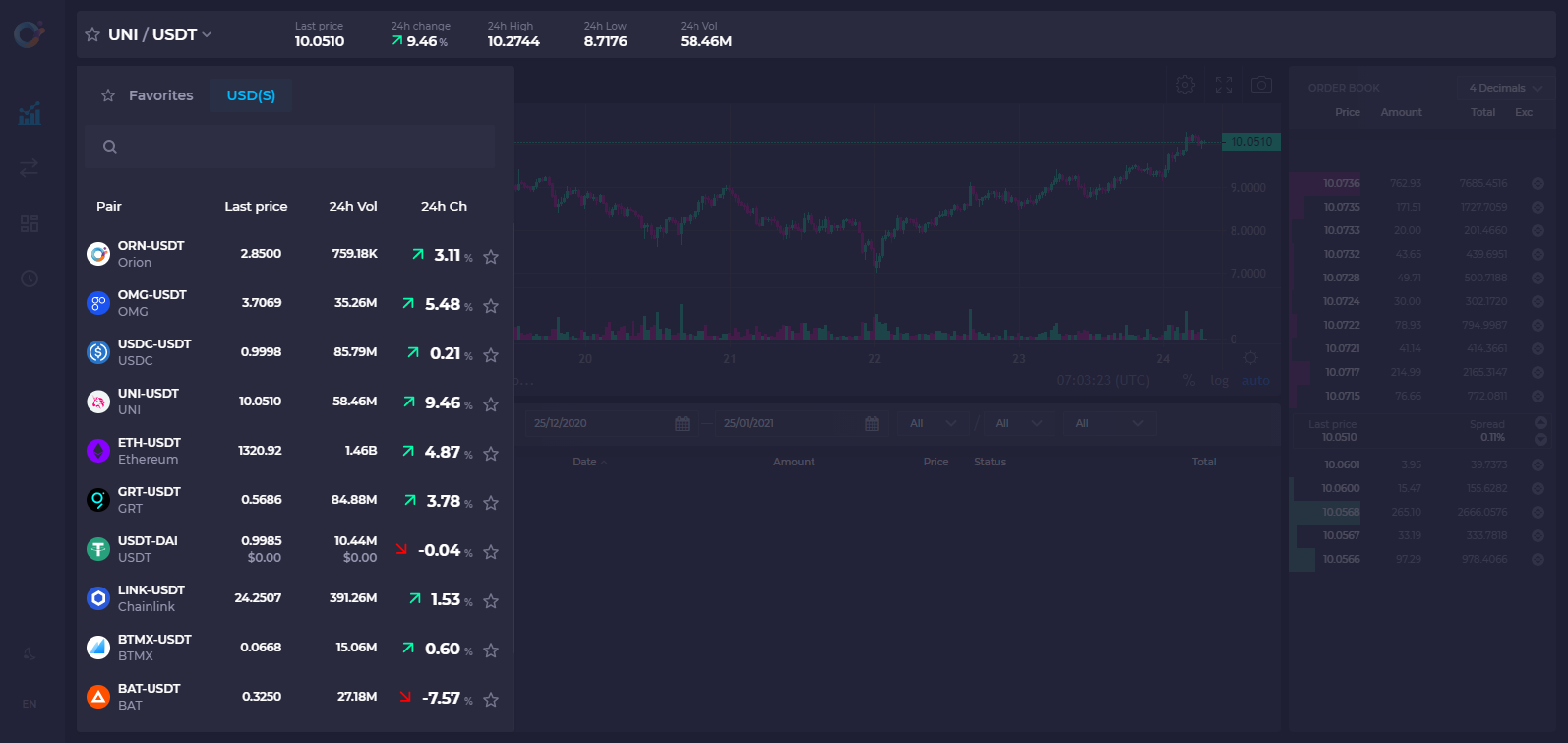Sort pairs by Last price column
Image resolution: width=1568 pixels, height=743 pixels.
256,206
